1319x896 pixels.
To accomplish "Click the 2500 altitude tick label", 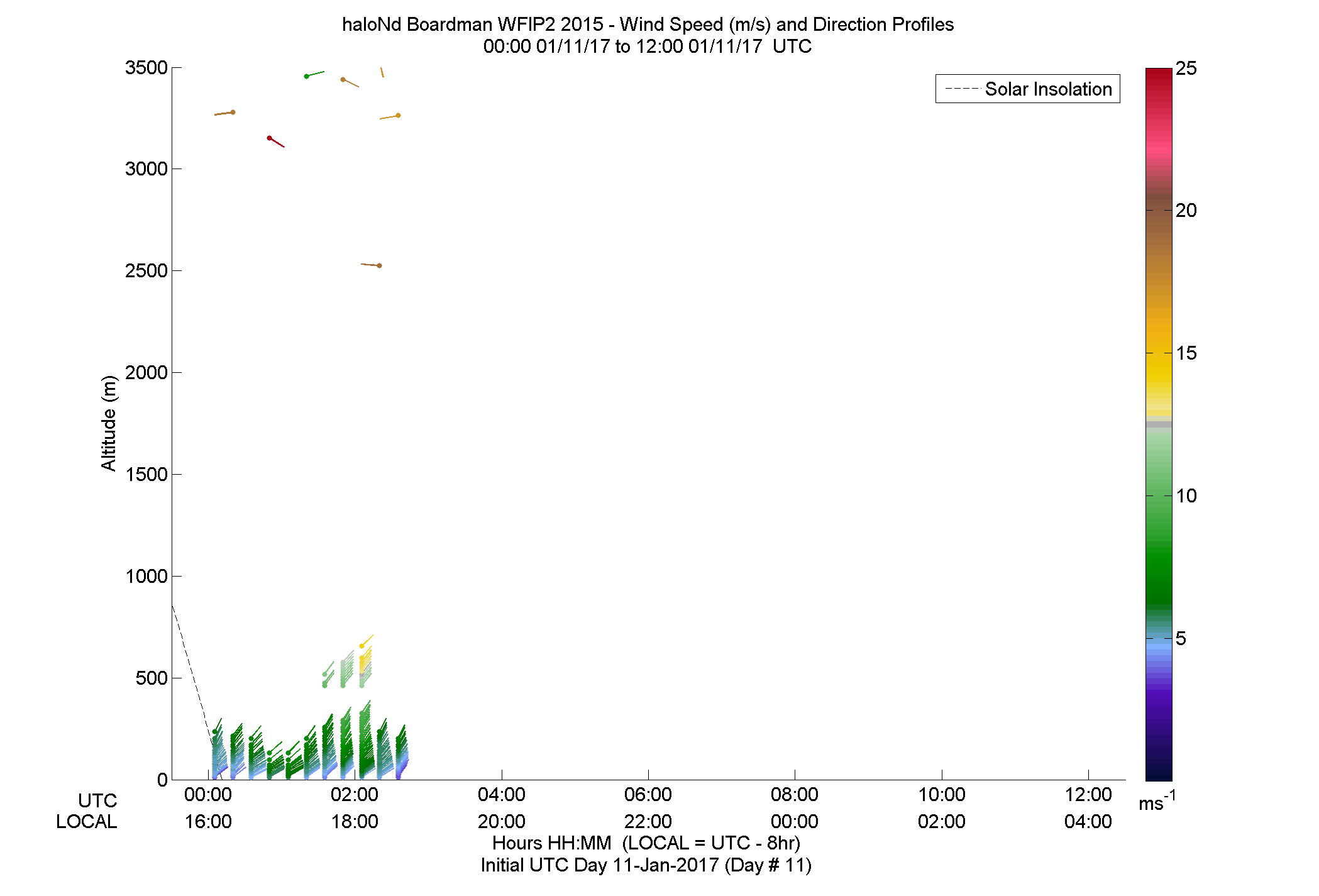I will point(146,270).
